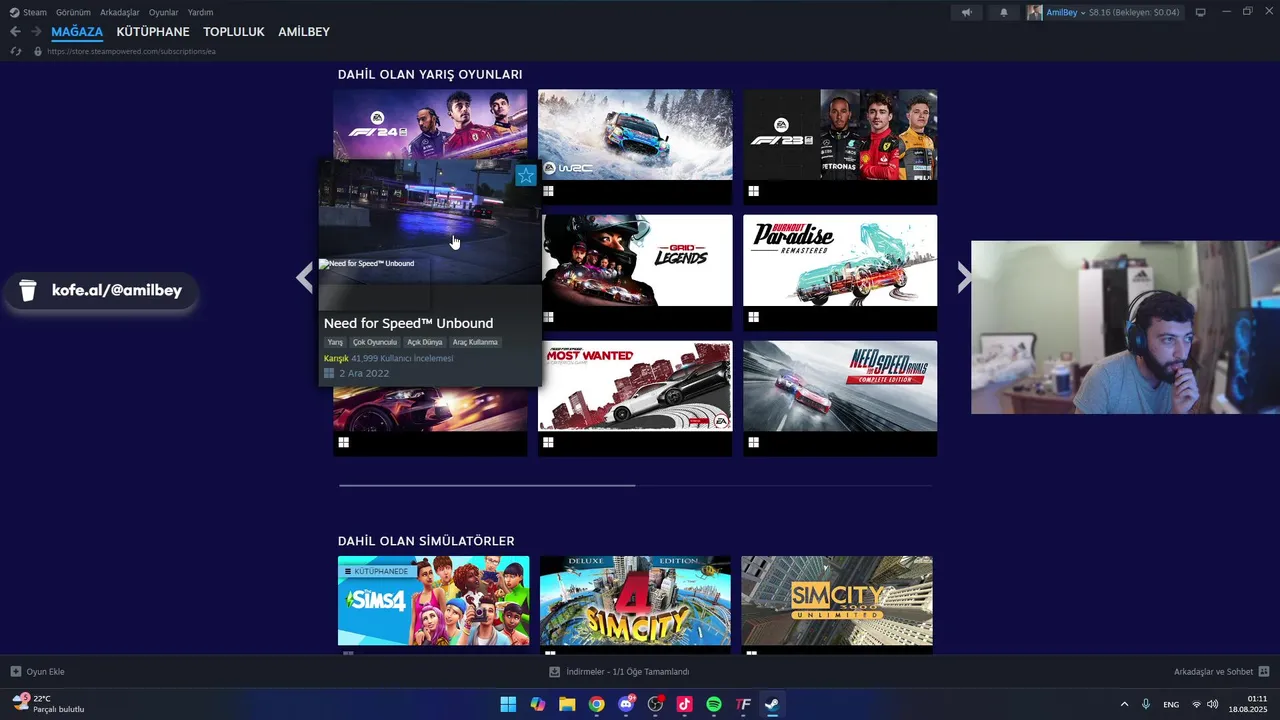Click Windows icon under F1 23 card
Viewport: 1280px width, 720px height.
coord(753,191)
